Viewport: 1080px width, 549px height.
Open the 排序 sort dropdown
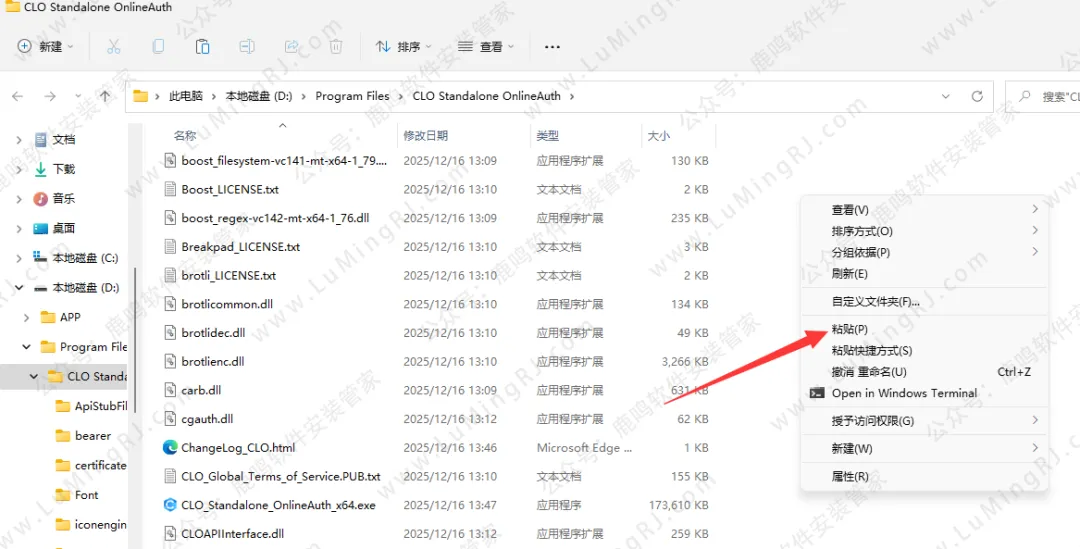coord(403,47)
